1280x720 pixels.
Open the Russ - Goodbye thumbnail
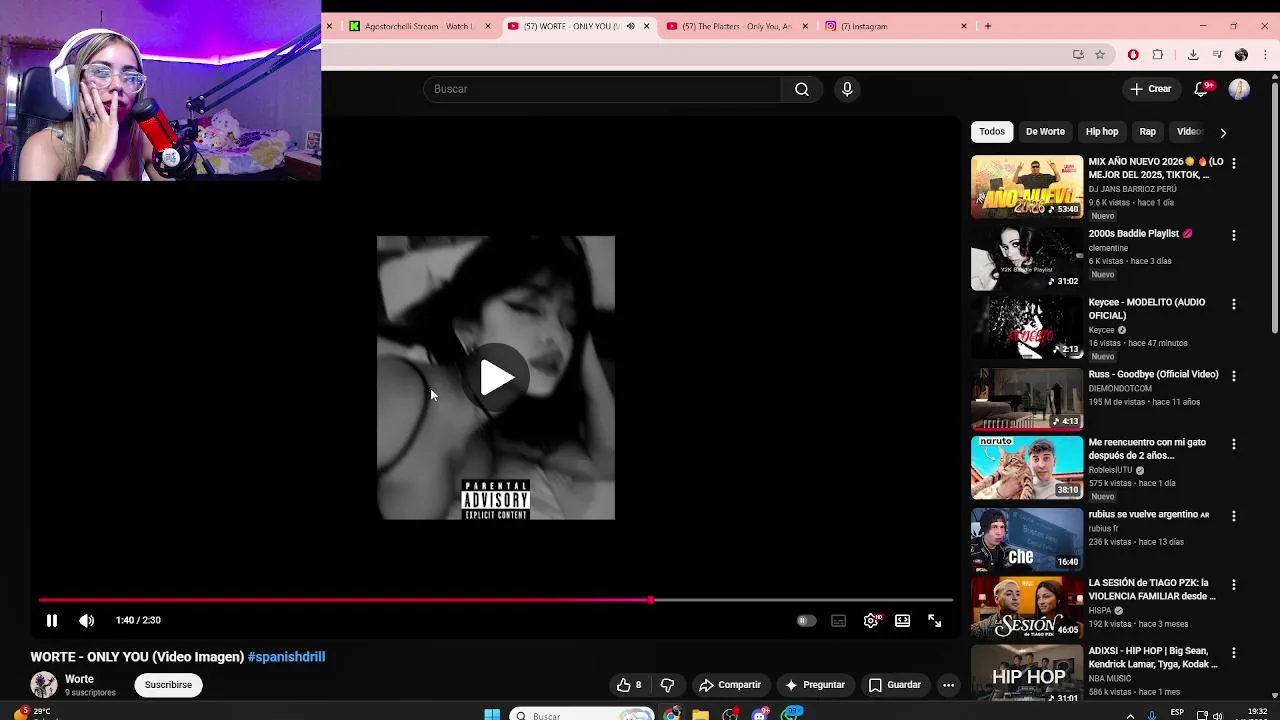click(1027, 399)
